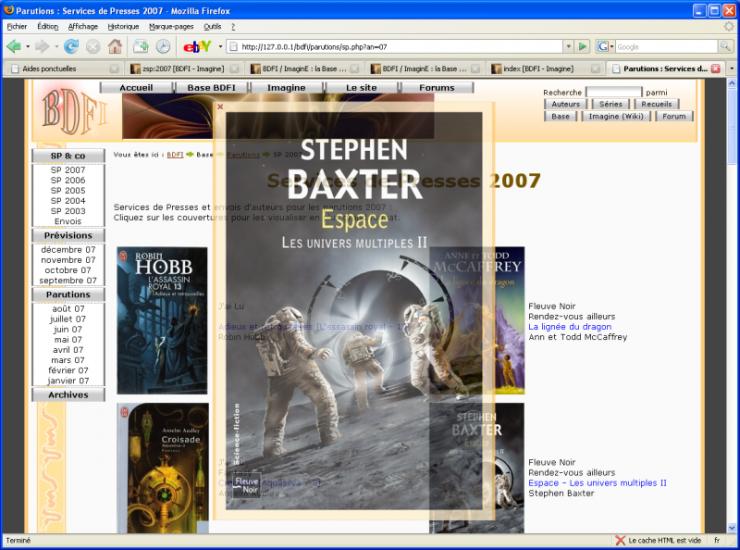Click the green Go arrow button
The height and width of the screenshot is (550, 740).
583,46
